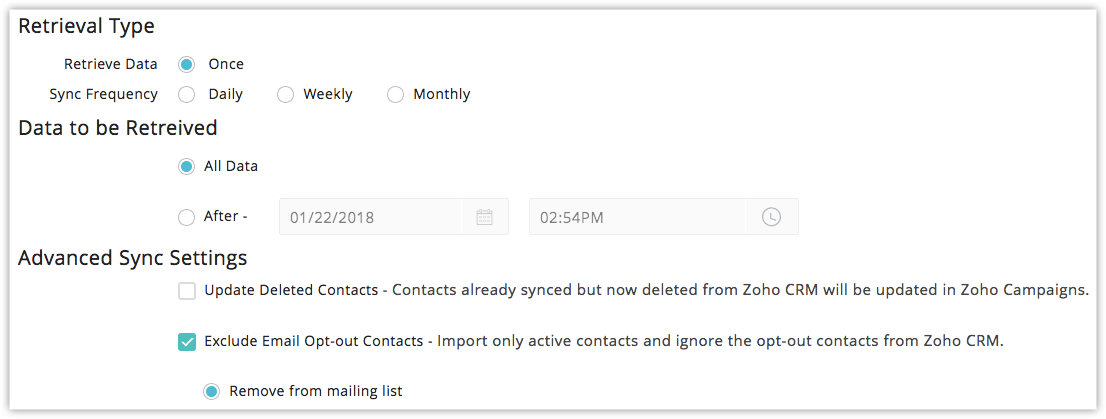
Task: Select Remove from mailing list option
Action: pyautogui.click(x=212, y=391)
